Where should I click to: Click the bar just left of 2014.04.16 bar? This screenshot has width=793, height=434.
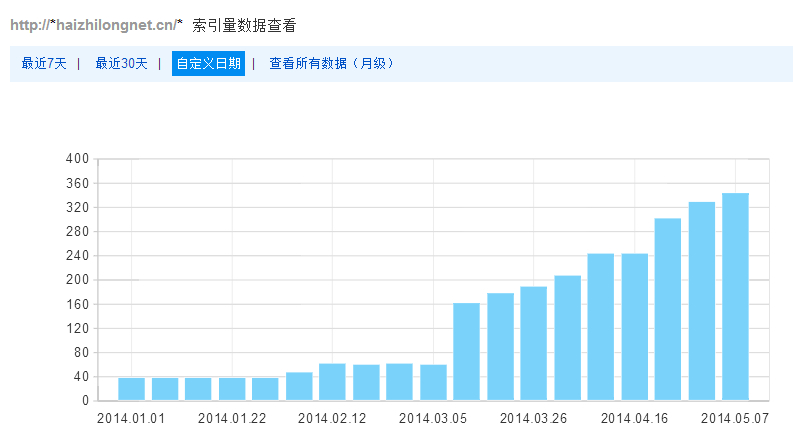601,327
